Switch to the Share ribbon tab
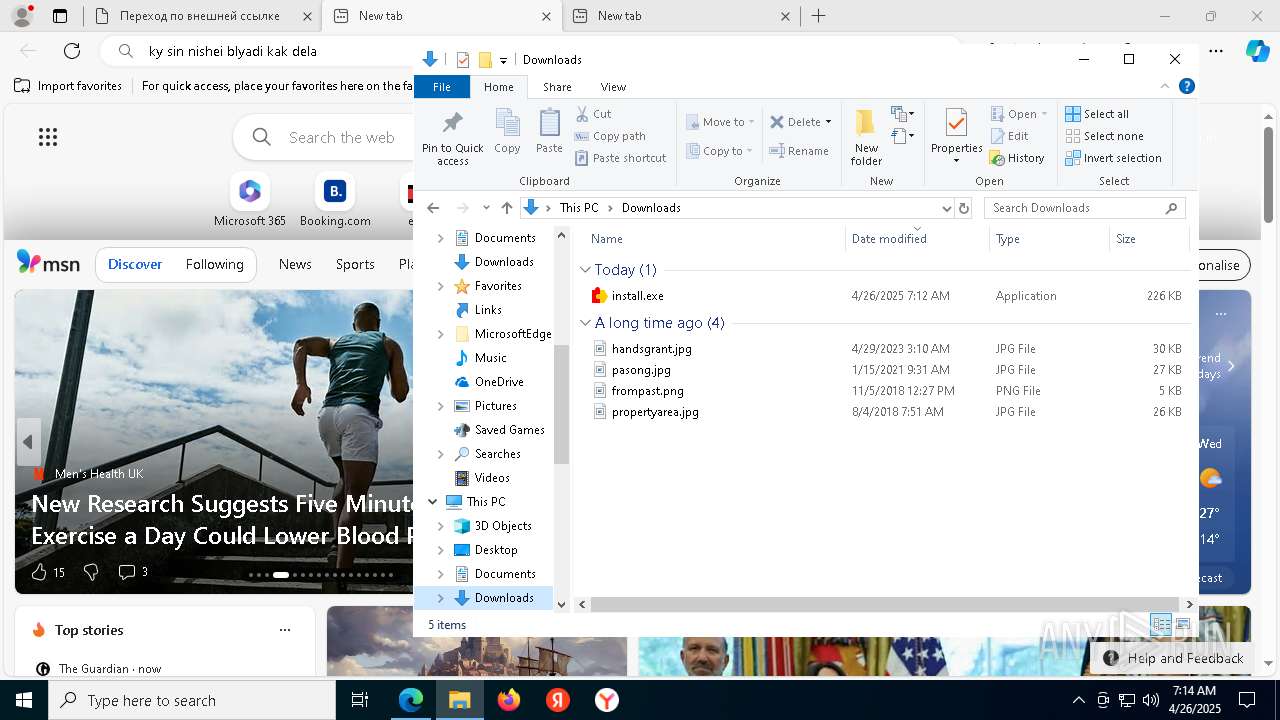This screenshot has height=720, width=1280. pyautogui.click(x=557, y=87)
